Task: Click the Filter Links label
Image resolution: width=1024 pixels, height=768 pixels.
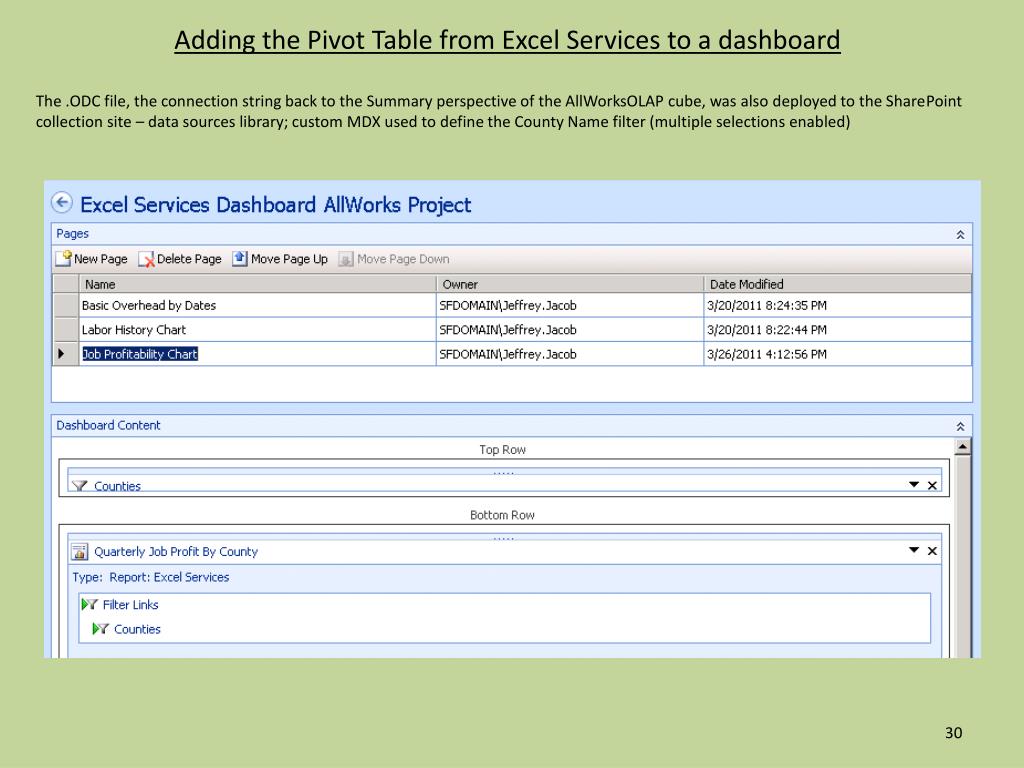Action: click(131, 605)
